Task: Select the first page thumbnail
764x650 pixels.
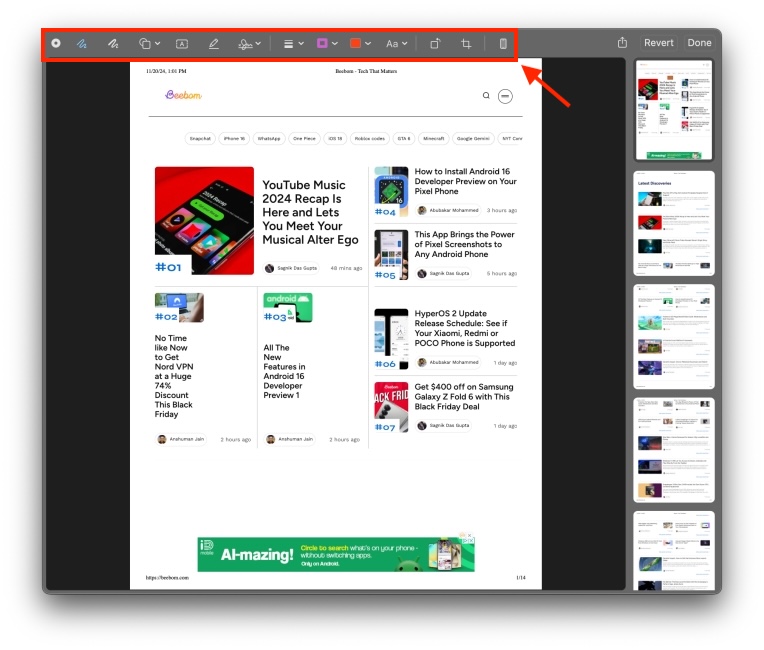Action: [674, 110]
